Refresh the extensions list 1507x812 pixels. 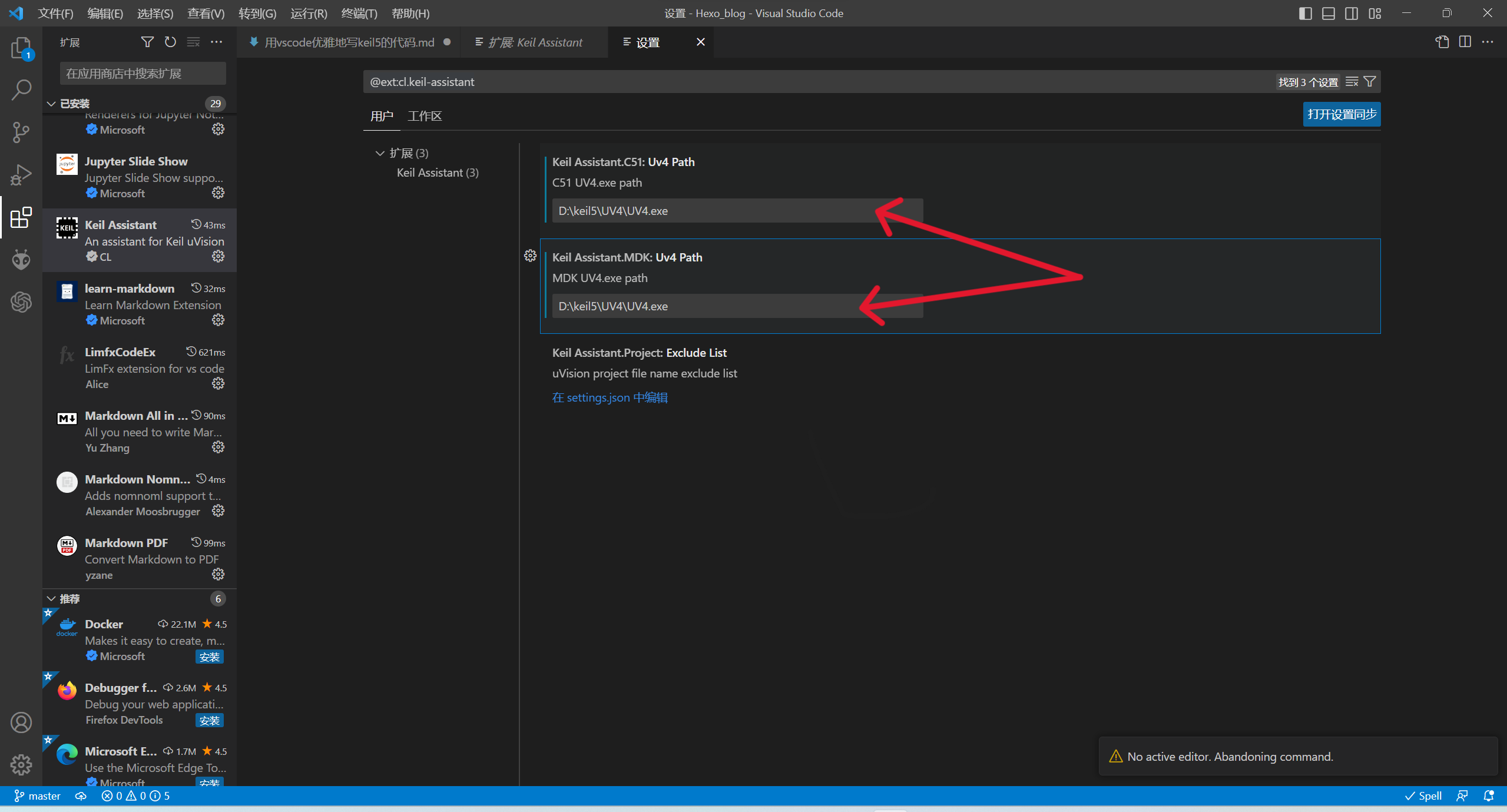(x=170, y=42)
